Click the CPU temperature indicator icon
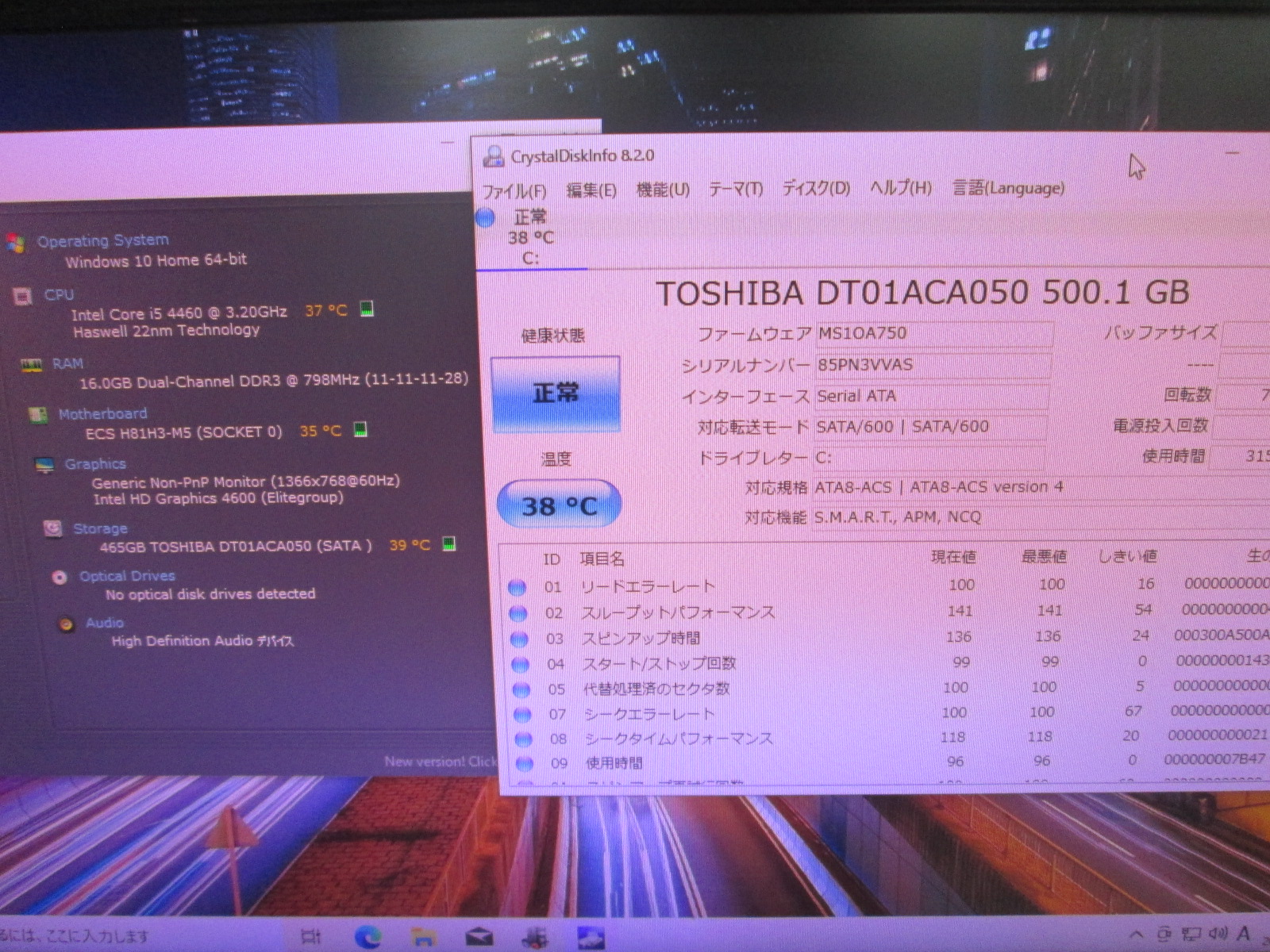1270x952 pixels. (x=367, y=309)
